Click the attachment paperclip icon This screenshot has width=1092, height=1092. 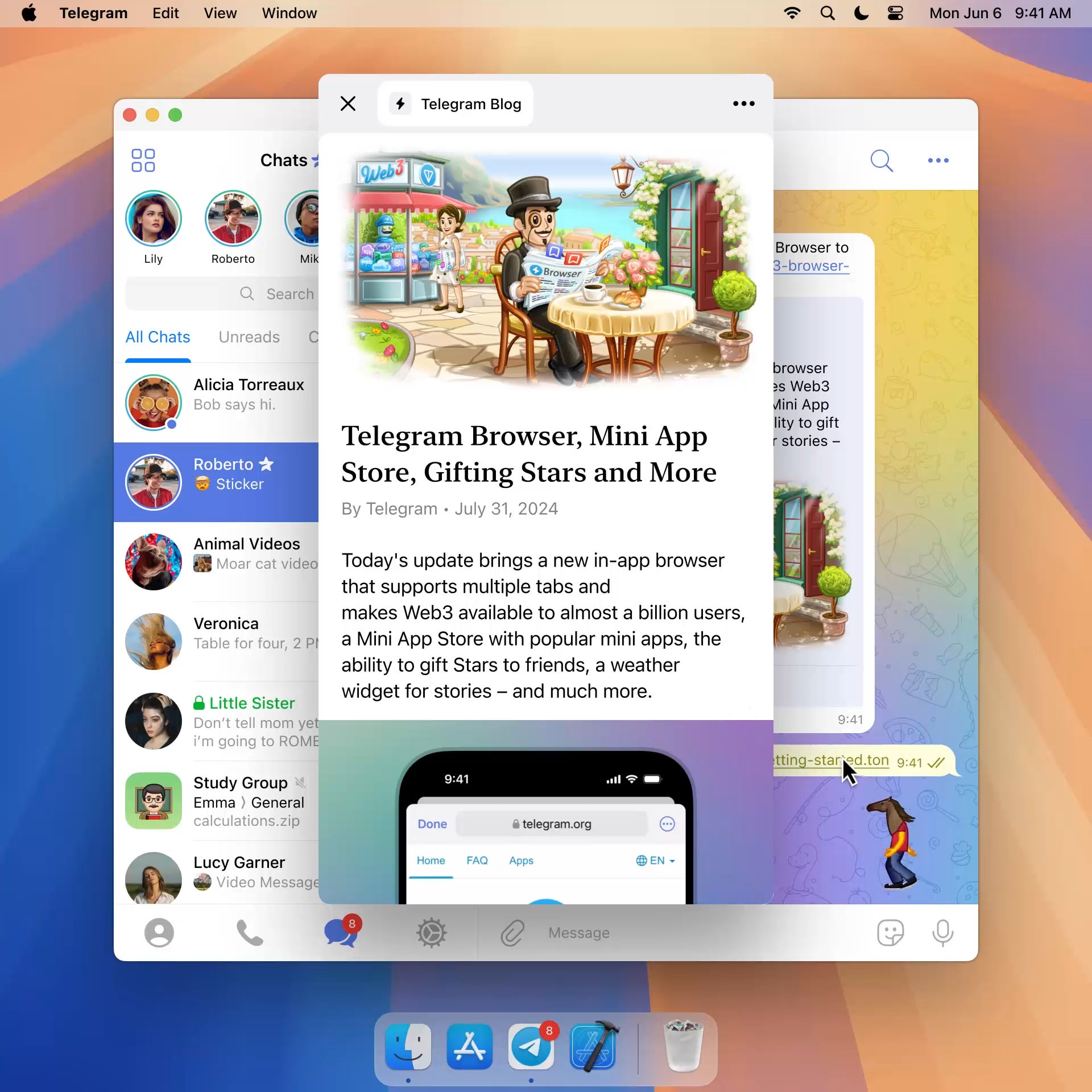(511, 933)
